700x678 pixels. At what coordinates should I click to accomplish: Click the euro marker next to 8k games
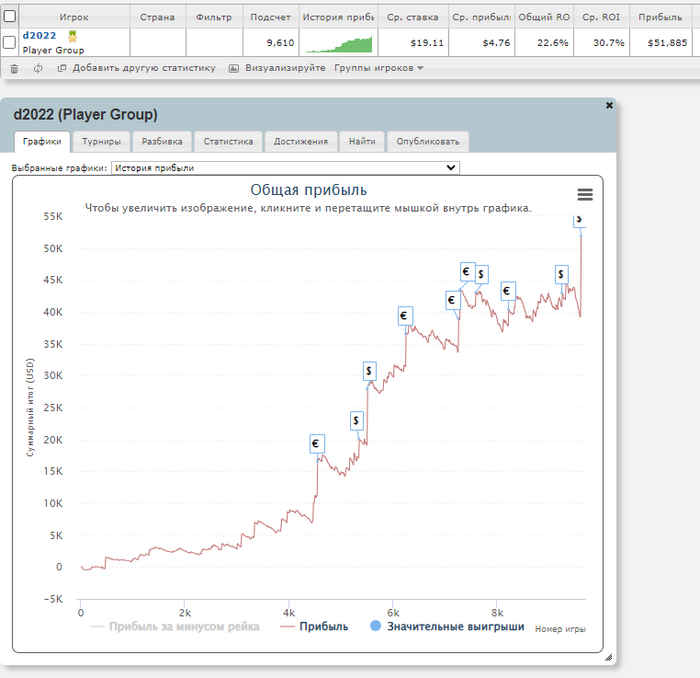tap(508, 291)
